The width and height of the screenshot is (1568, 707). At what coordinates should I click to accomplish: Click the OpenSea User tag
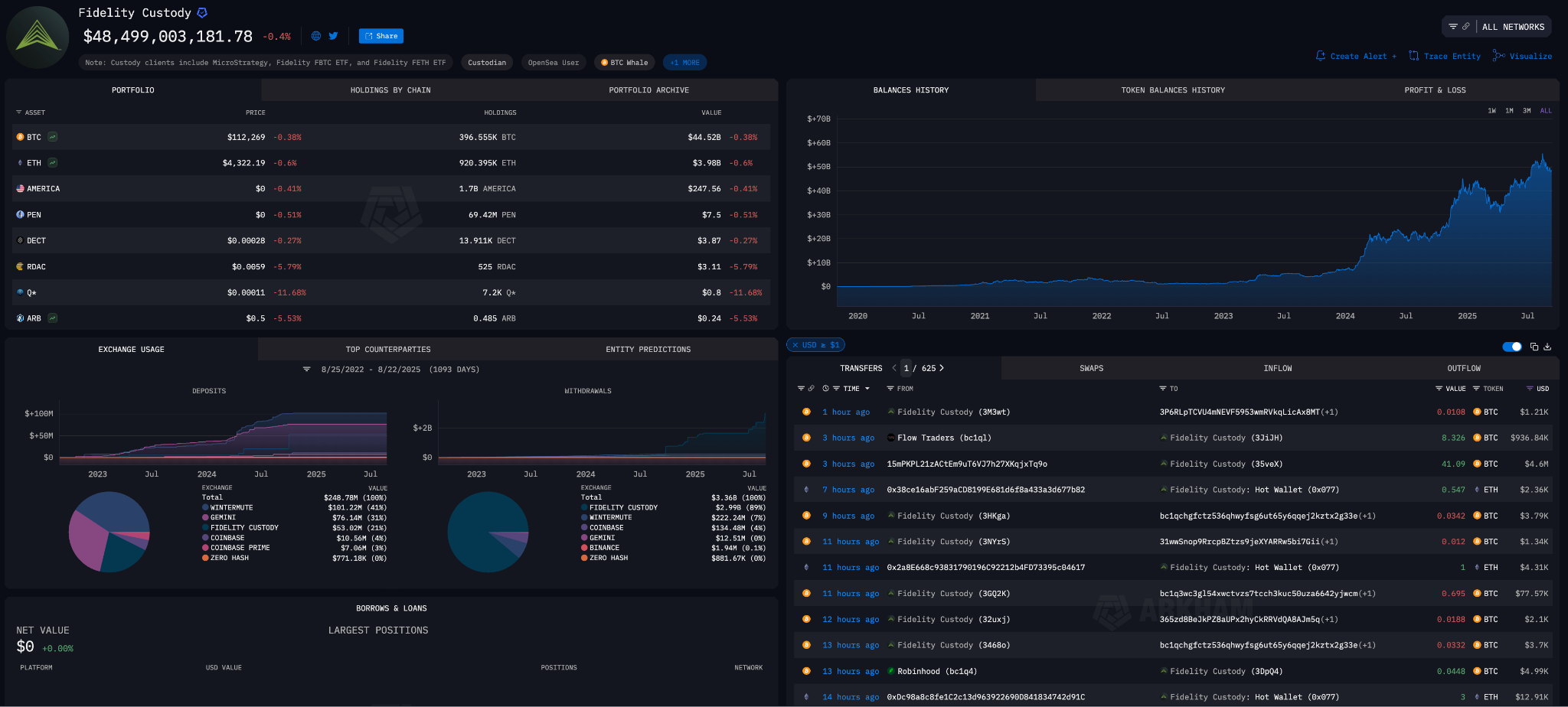(x=554, y=63)
